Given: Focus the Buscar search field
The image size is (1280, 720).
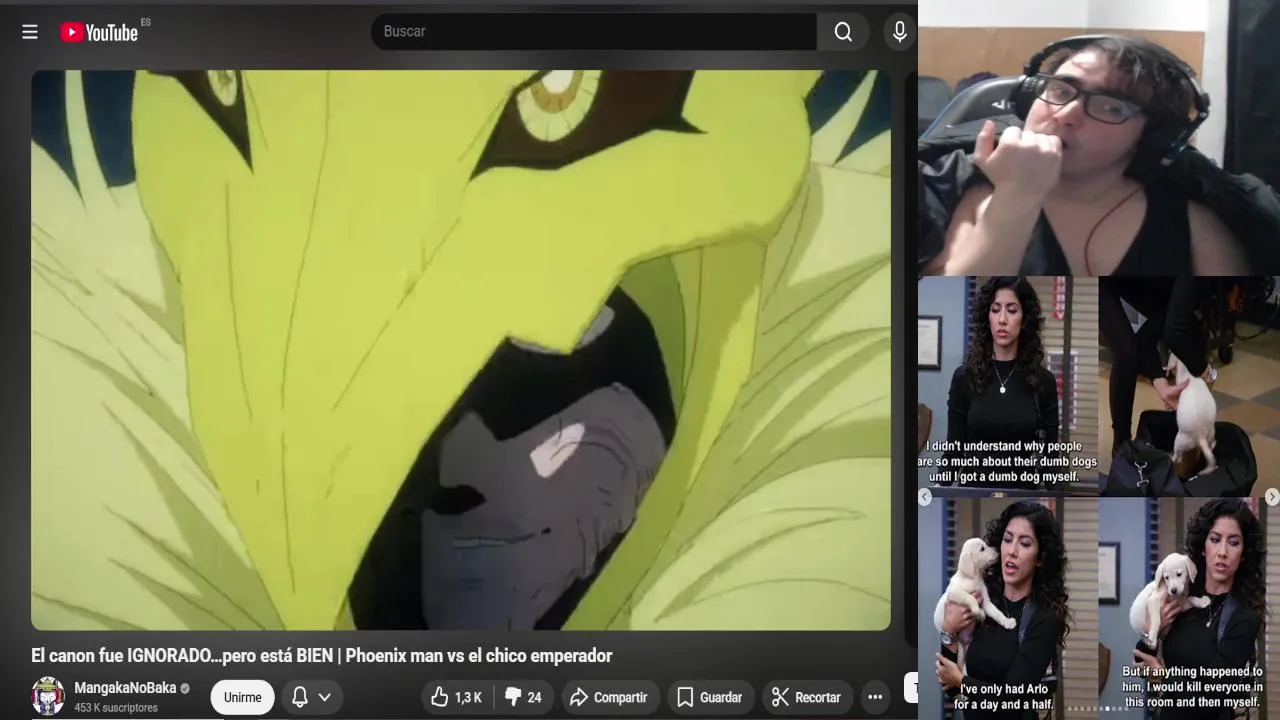Looking at the screenshot, I should (x=594, y=32).
